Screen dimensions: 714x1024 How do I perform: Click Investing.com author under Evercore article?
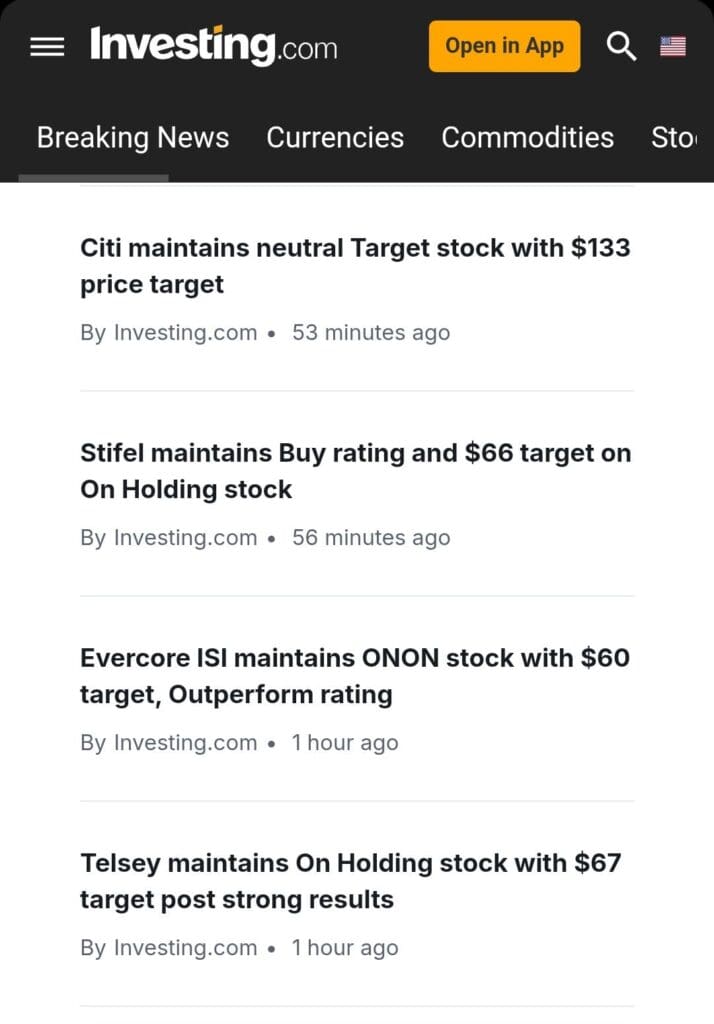185,743
